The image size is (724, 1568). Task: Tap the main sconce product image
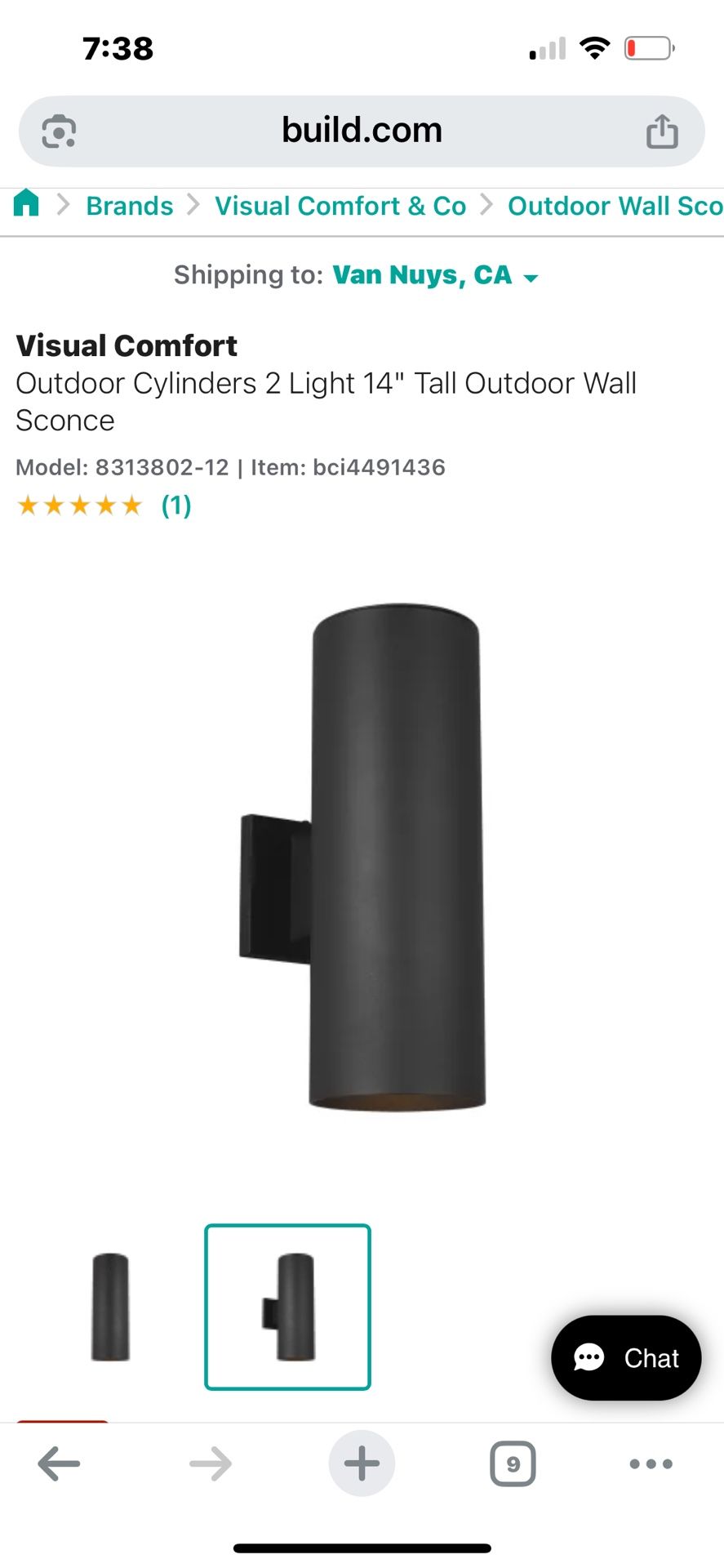click(x=362, y=856)
